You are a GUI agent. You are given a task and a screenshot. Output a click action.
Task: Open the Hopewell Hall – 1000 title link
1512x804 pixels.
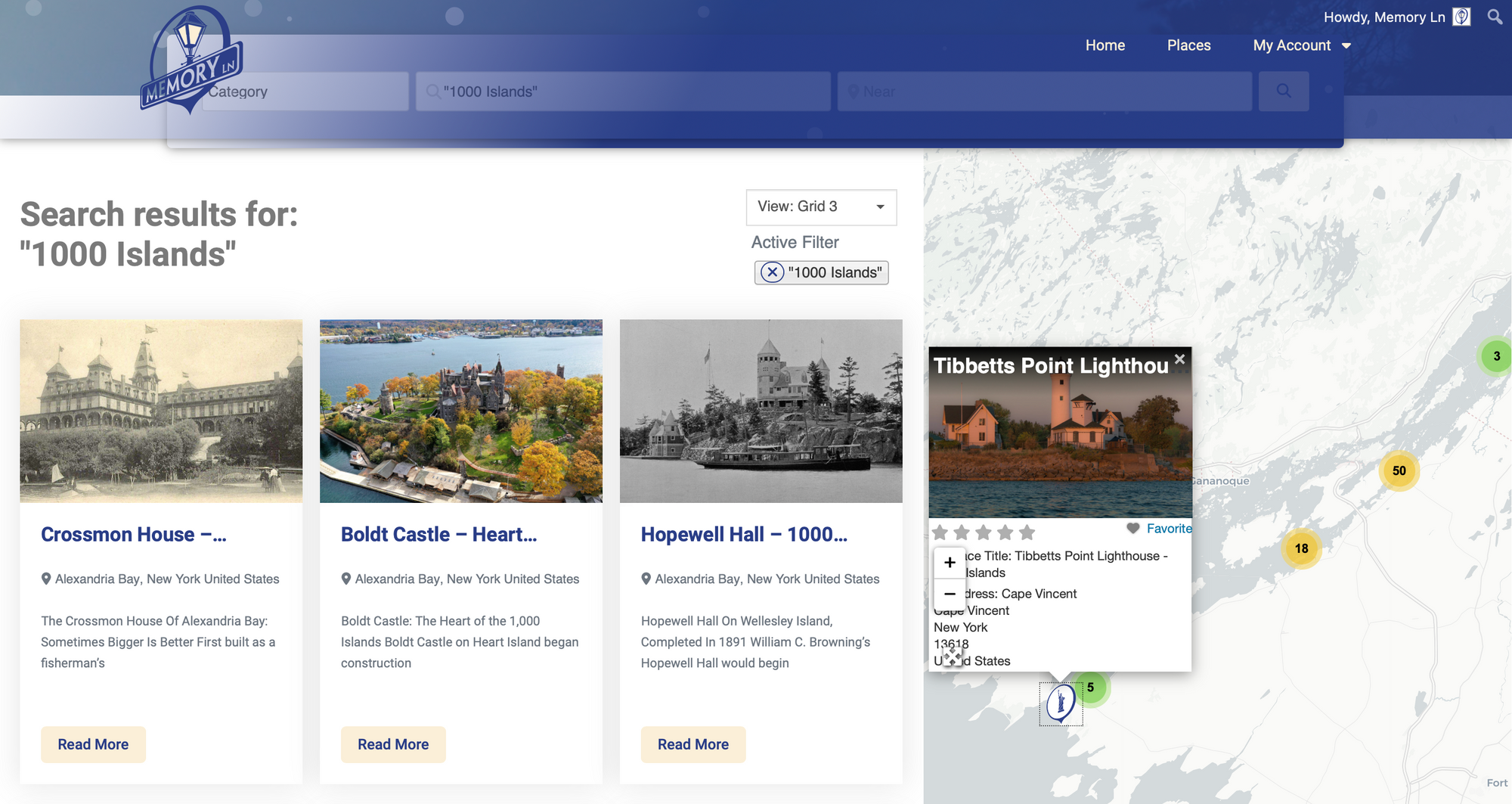click(744, 535)
